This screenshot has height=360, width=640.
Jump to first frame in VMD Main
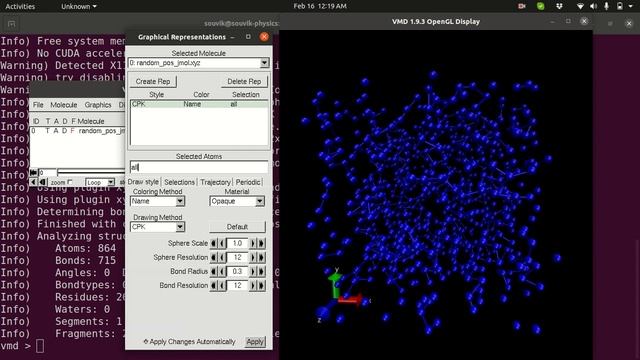33,172
